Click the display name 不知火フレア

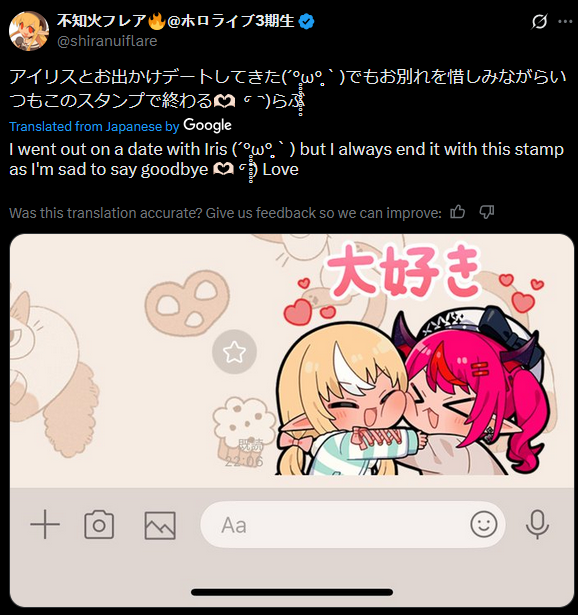[x=102, y=21]
